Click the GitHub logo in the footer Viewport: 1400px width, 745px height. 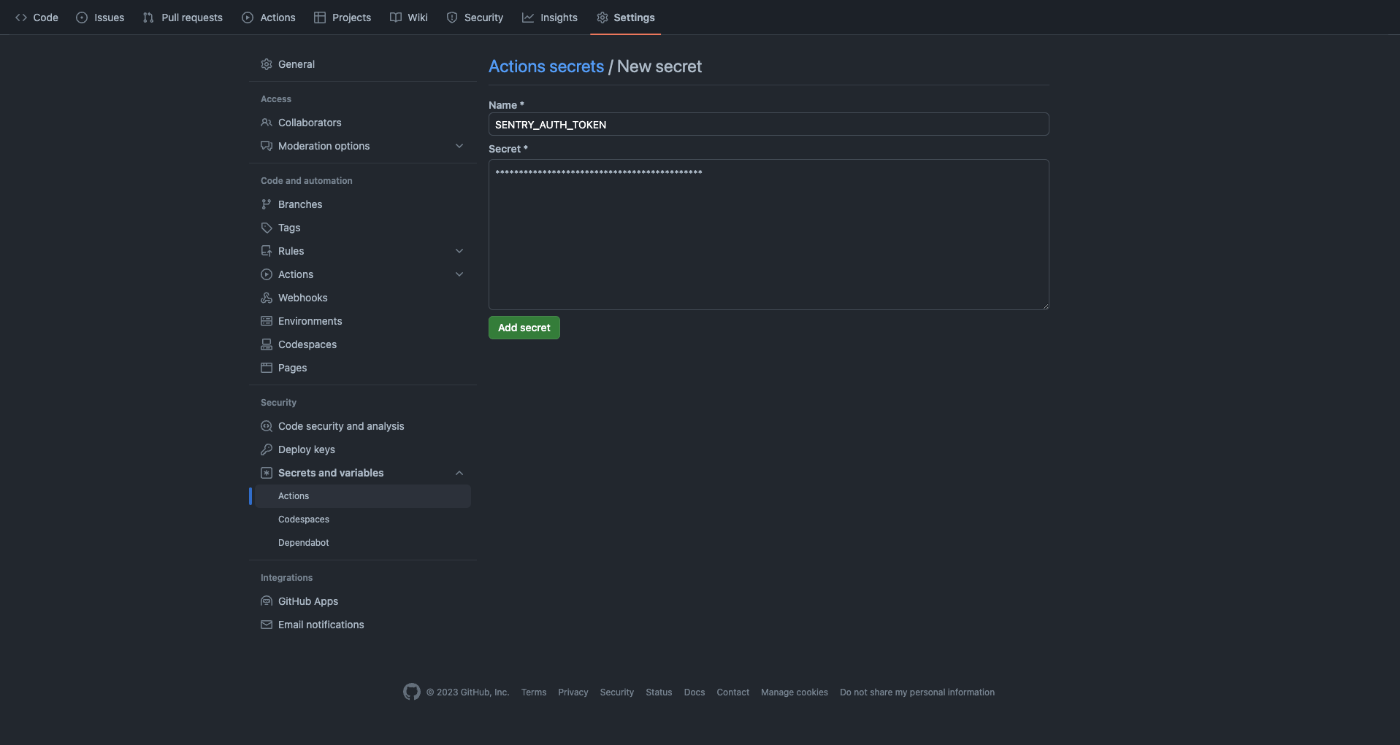412,692
